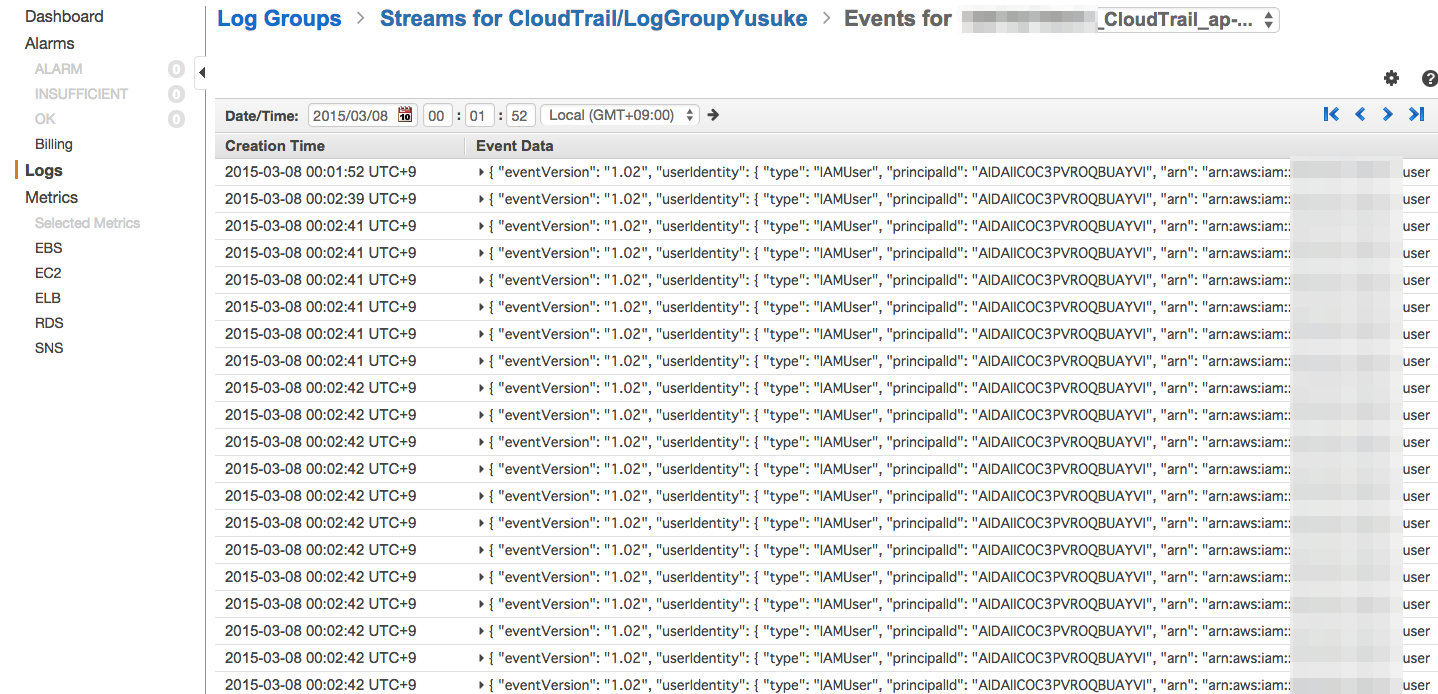Select Billing in the sidebar
1438x694 pixels.
[x=53, y=143]
